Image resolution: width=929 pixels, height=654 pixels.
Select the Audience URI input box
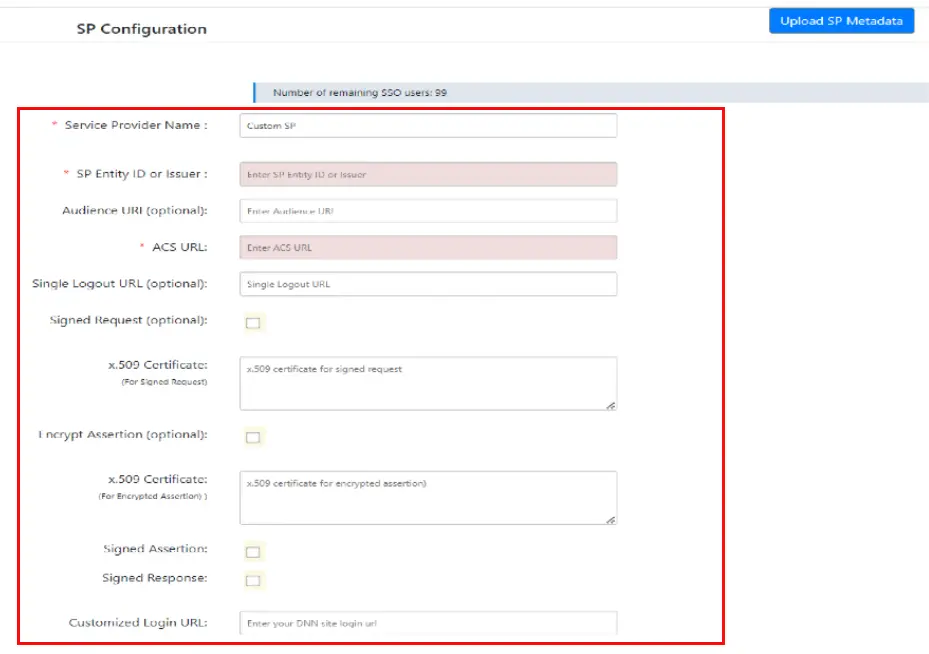coord(428,211)
